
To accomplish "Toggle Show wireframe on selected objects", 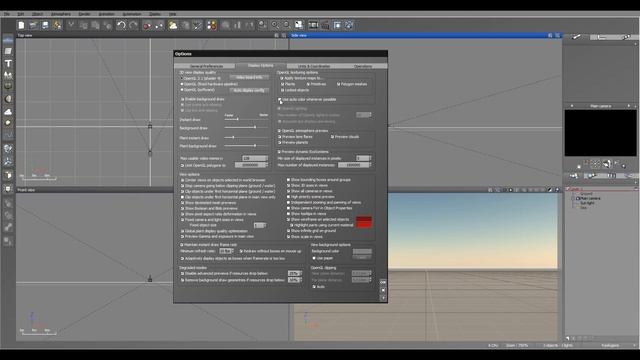I will 288,220.
